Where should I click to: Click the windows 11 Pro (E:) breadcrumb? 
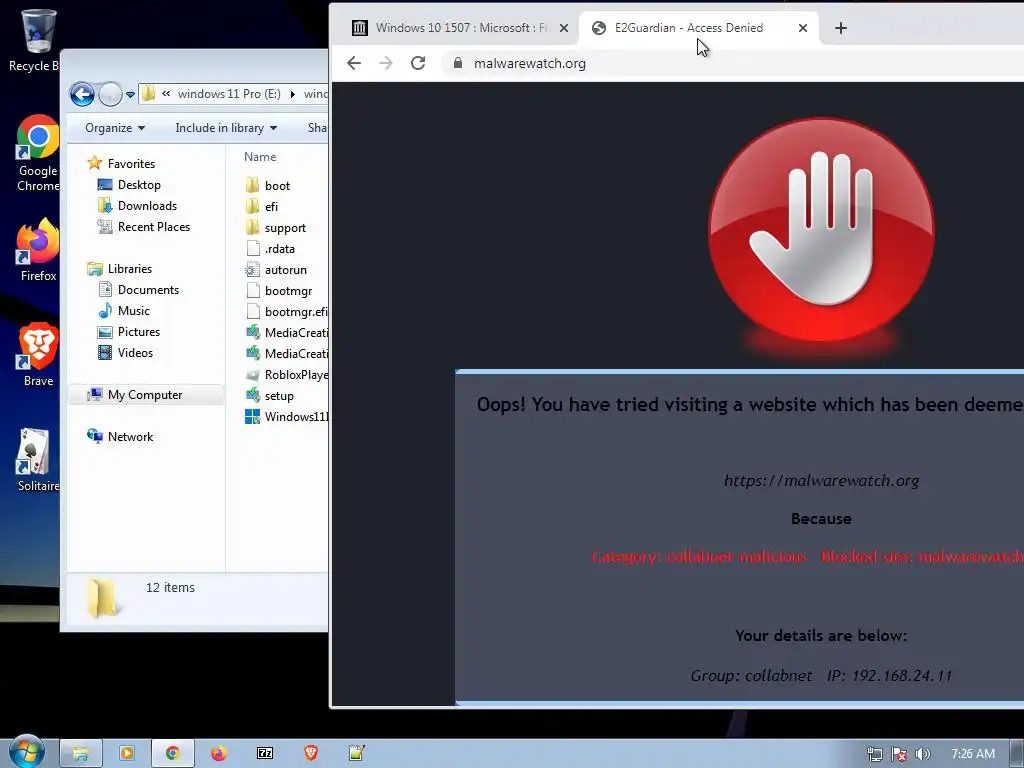click(229, 94)
